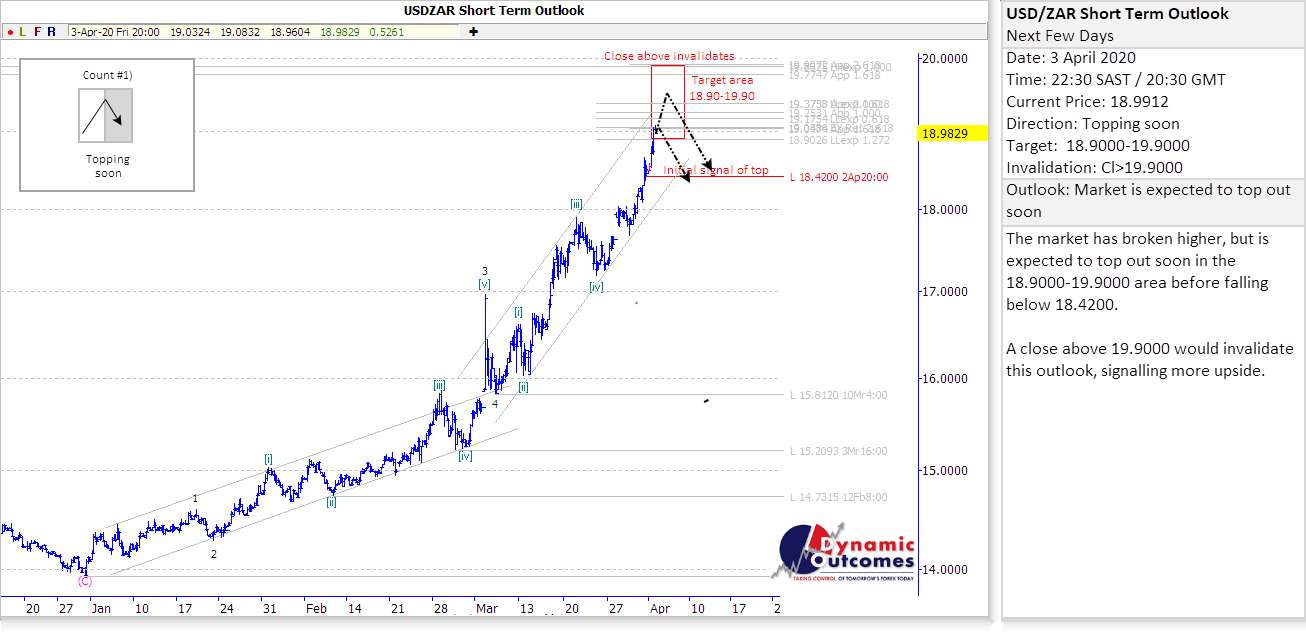Click the Jan label on date axis
The width and height of the screenshot is (1306, 641).
pyautogui.click(x=100, y=607)
